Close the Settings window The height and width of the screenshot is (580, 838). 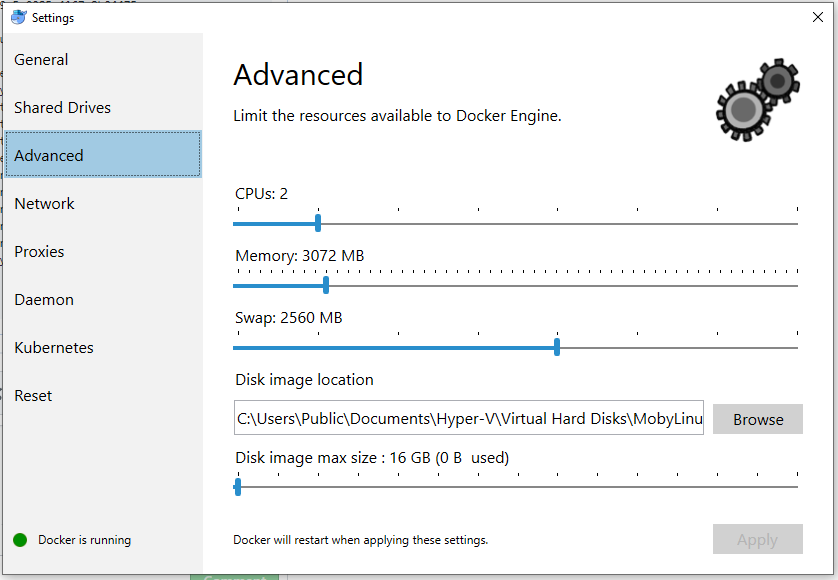[x=818, y=17]
